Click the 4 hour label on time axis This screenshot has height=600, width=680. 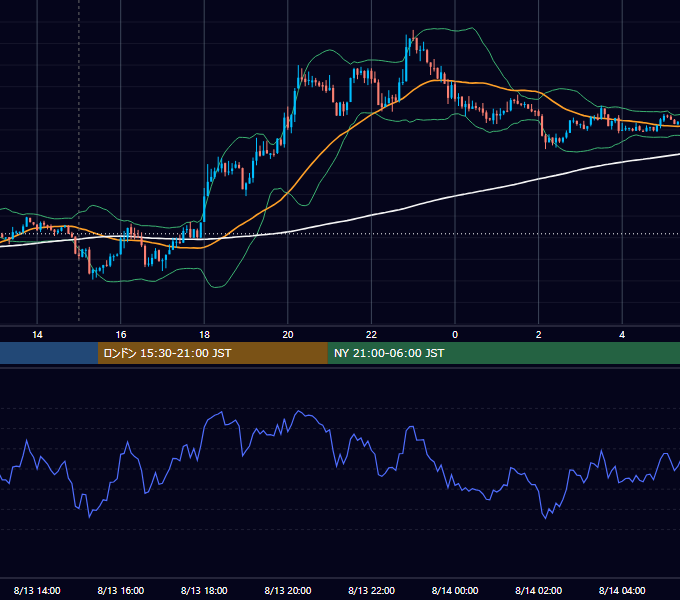point(622,335)
